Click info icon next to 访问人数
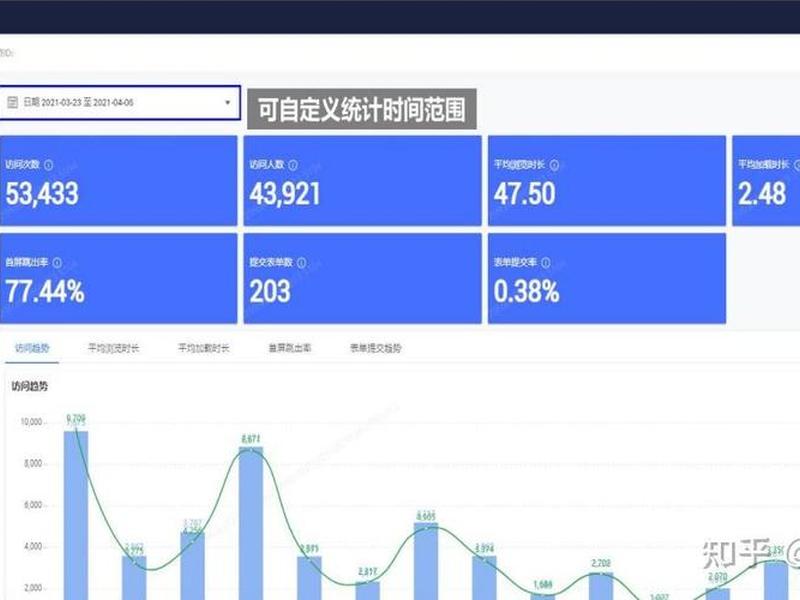 coord(293,165)
